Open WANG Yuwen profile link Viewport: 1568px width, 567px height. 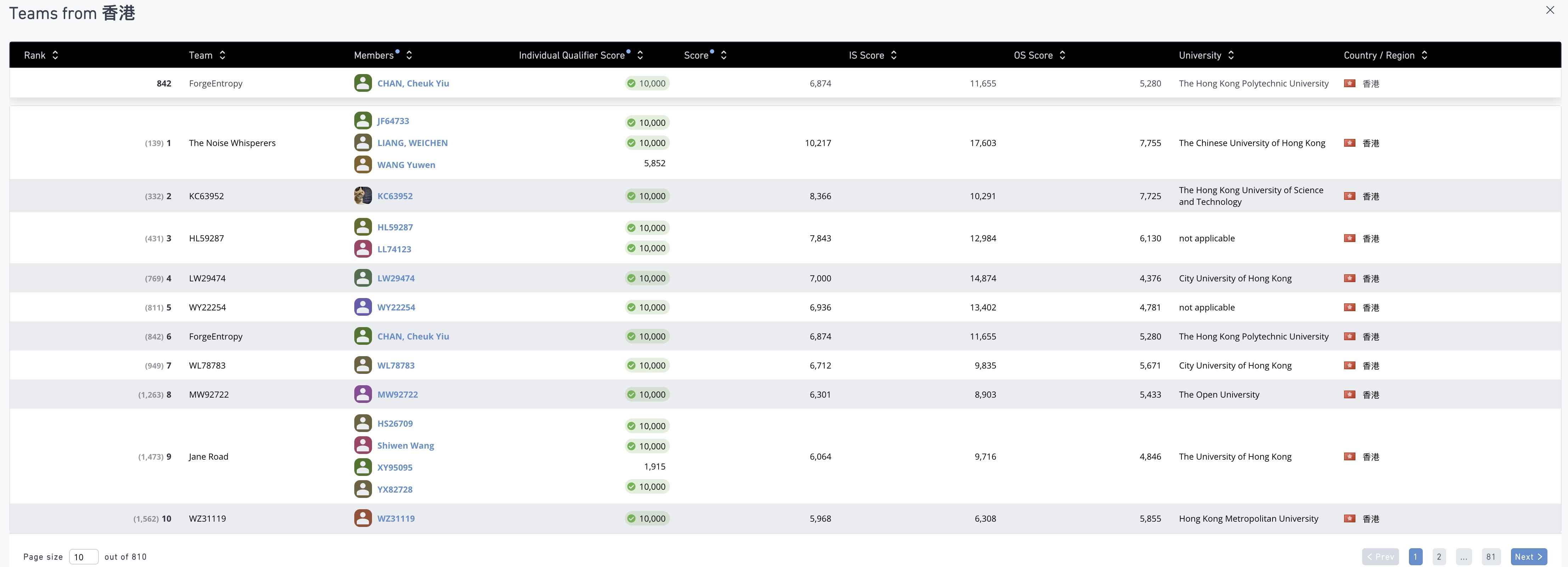click(x=406, y=164)
